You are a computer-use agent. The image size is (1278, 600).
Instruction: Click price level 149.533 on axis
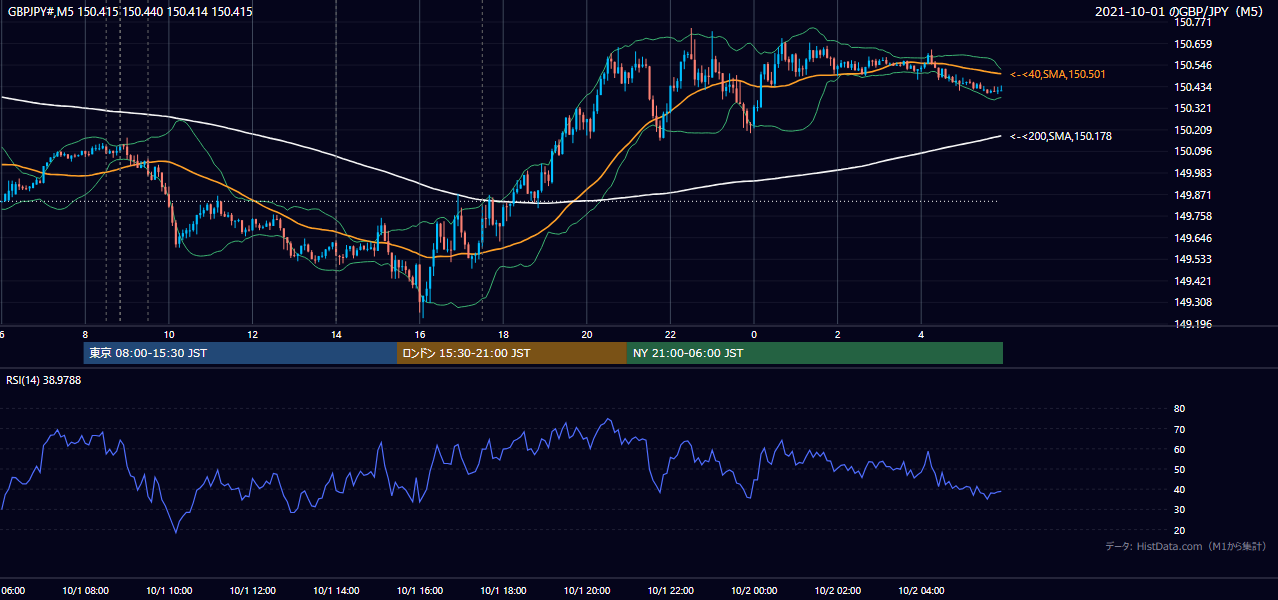1193,259
